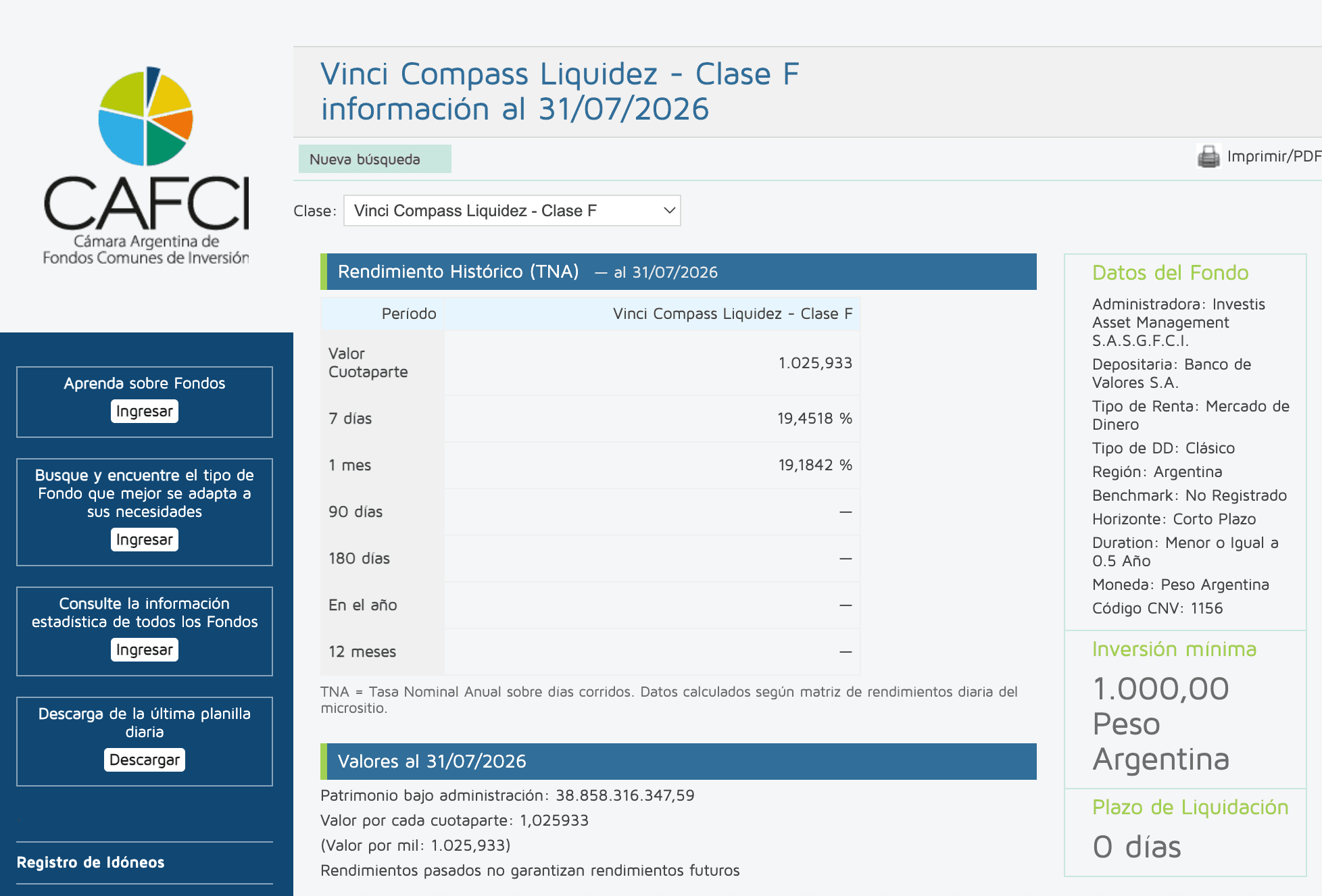Click the Descarga de la última planilla diaria title
Viewport: 1322px width, 896px height.
point(145,722)
